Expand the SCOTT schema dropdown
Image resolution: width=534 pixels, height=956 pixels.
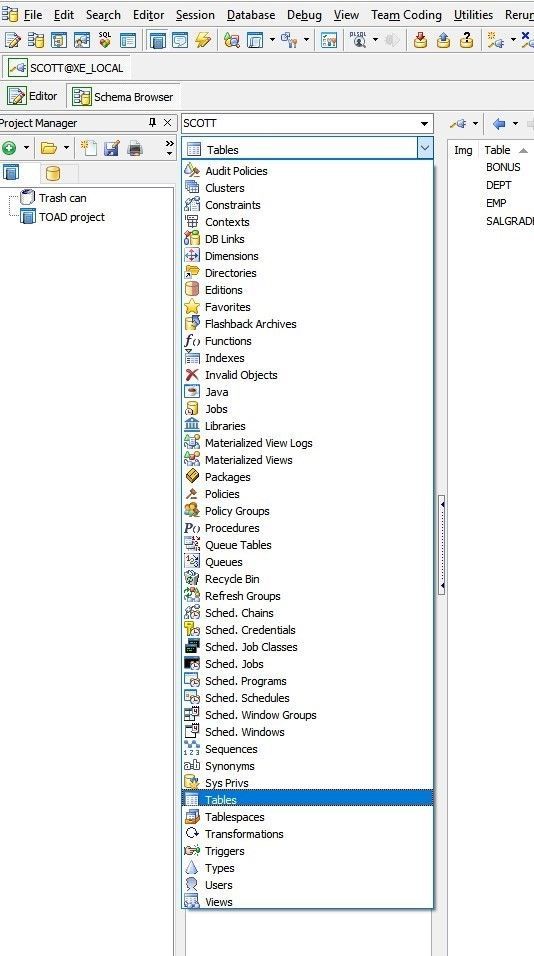pyautogui.click(x=424, y=124)
